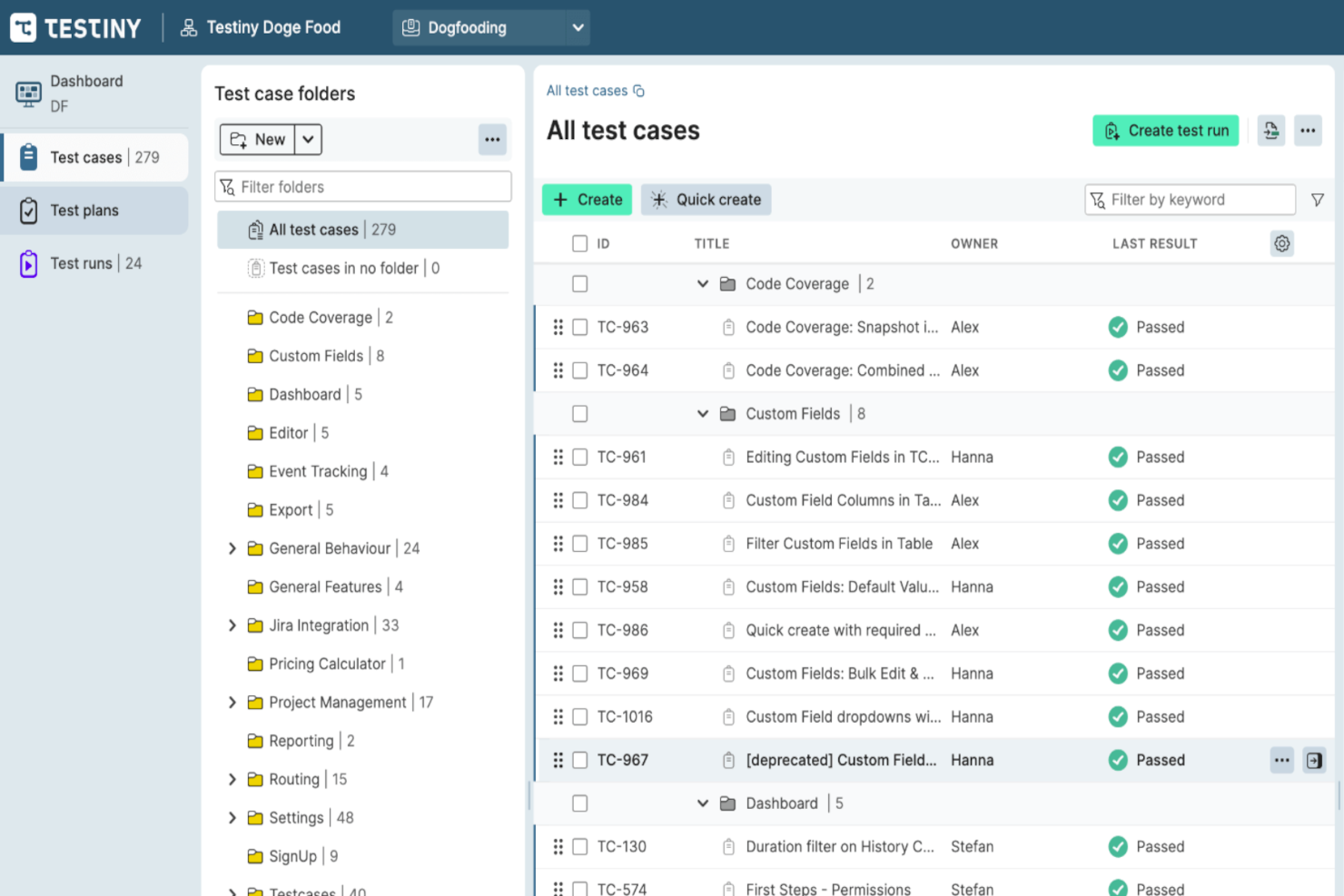Image resolution: width=1344 pixels, height=896 pixels.
Task: Click the import test cases icon
Action: coord(1270,130)
